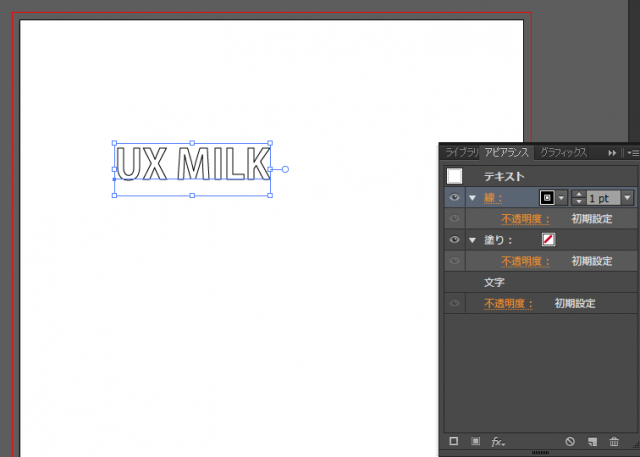
Task: Open the stroke weight 1 pt dropdown
Action: click(x=626, y=198)
